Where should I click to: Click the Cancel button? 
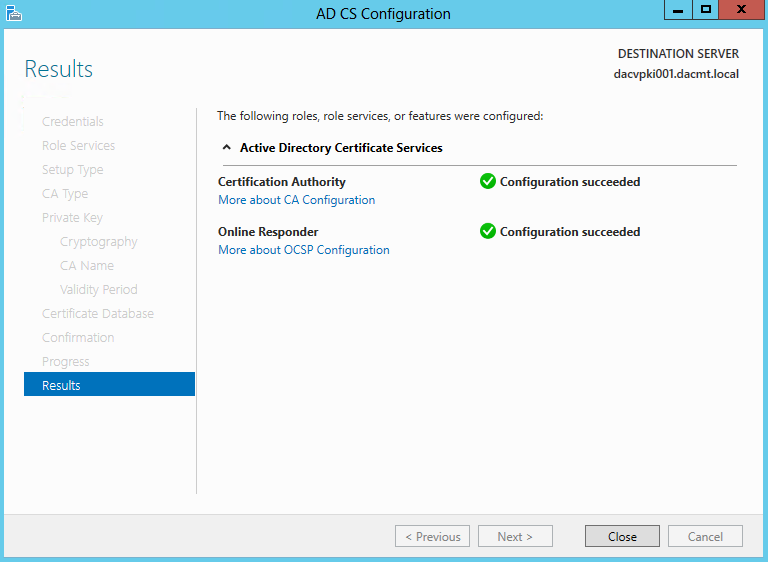coord(705,537)
